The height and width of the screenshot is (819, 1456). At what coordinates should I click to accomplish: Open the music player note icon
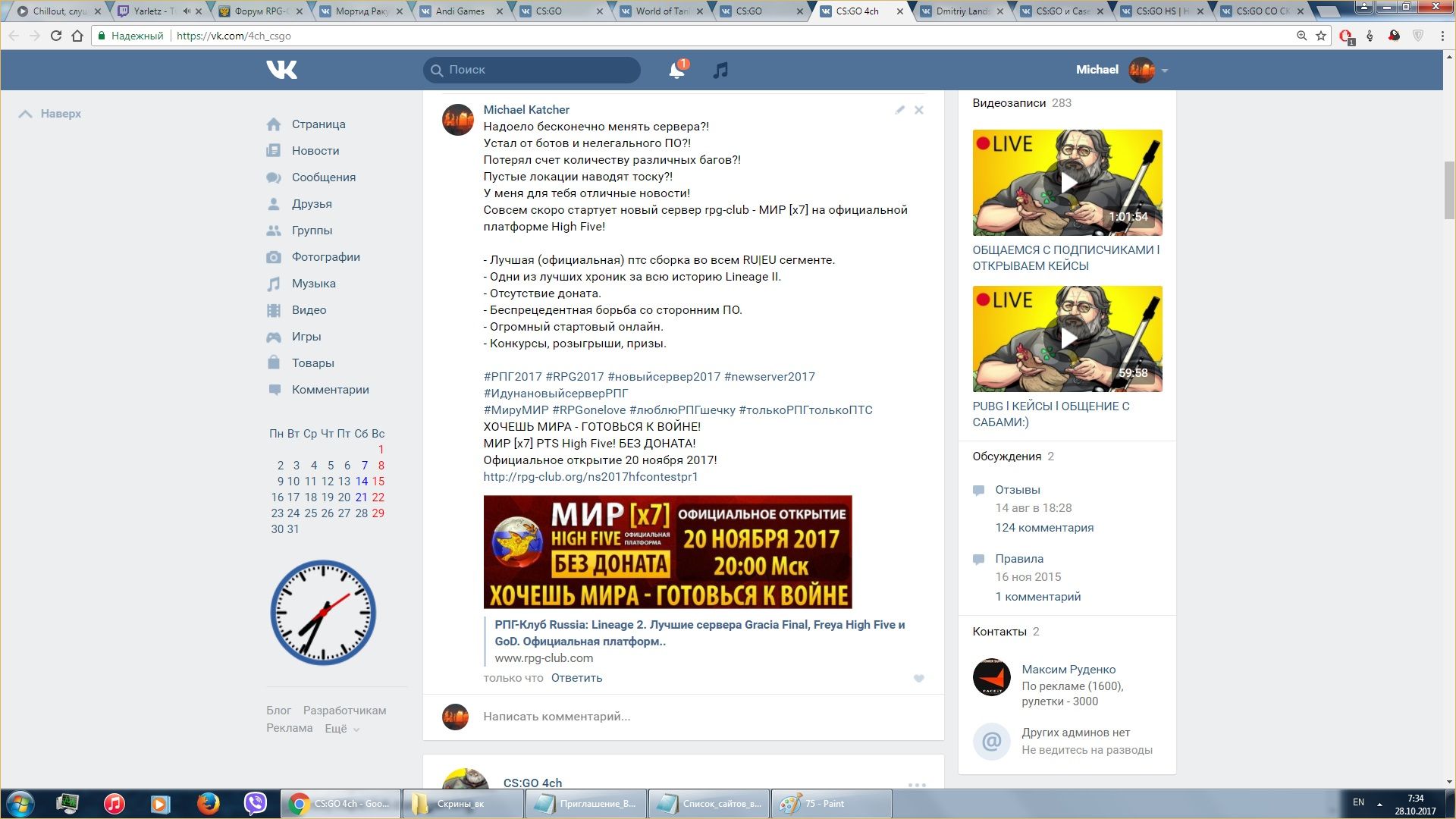[720, 71]
